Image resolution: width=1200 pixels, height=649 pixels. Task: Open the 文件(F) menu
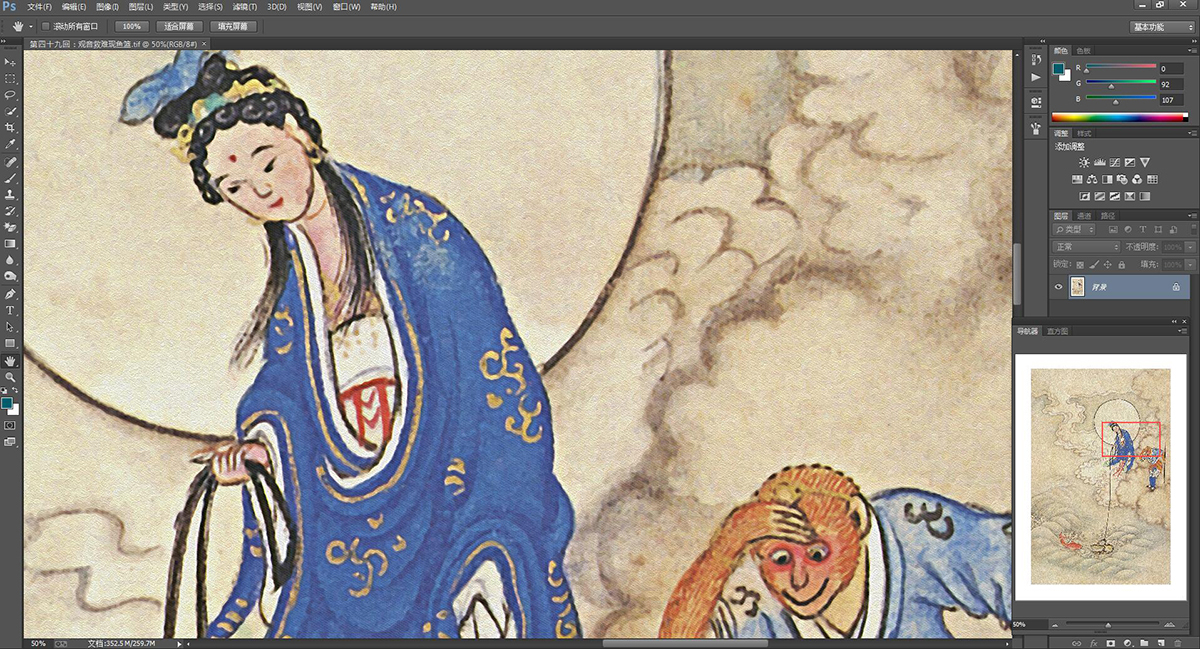(40, 7)
